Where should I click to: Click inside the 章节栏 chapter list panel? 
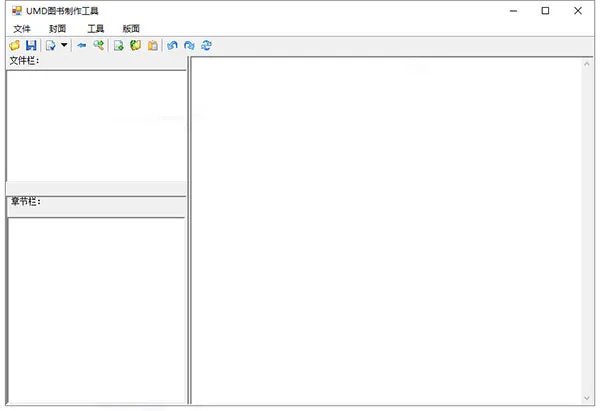(96, 310)
